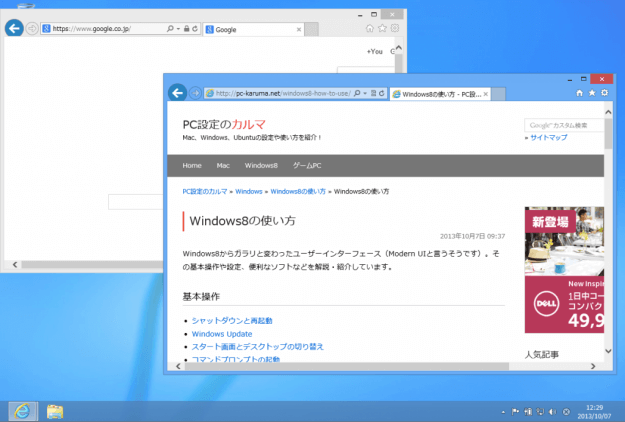Click the search magnifier in the Google address bar

(x=170, y=29)
